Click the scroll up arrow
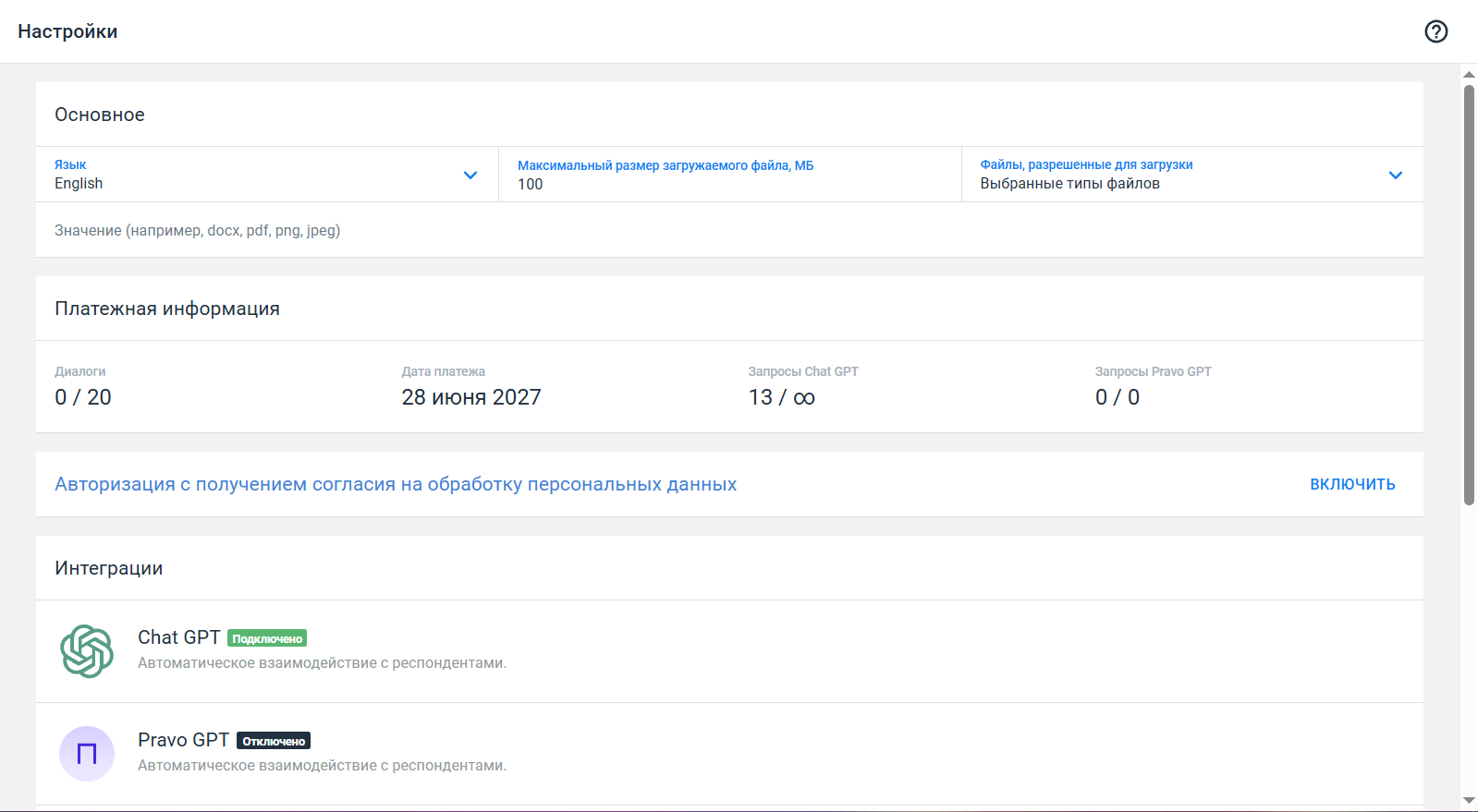This screenshot has height=812, width=1478. pyautogui.click(x=1469, y=74)
